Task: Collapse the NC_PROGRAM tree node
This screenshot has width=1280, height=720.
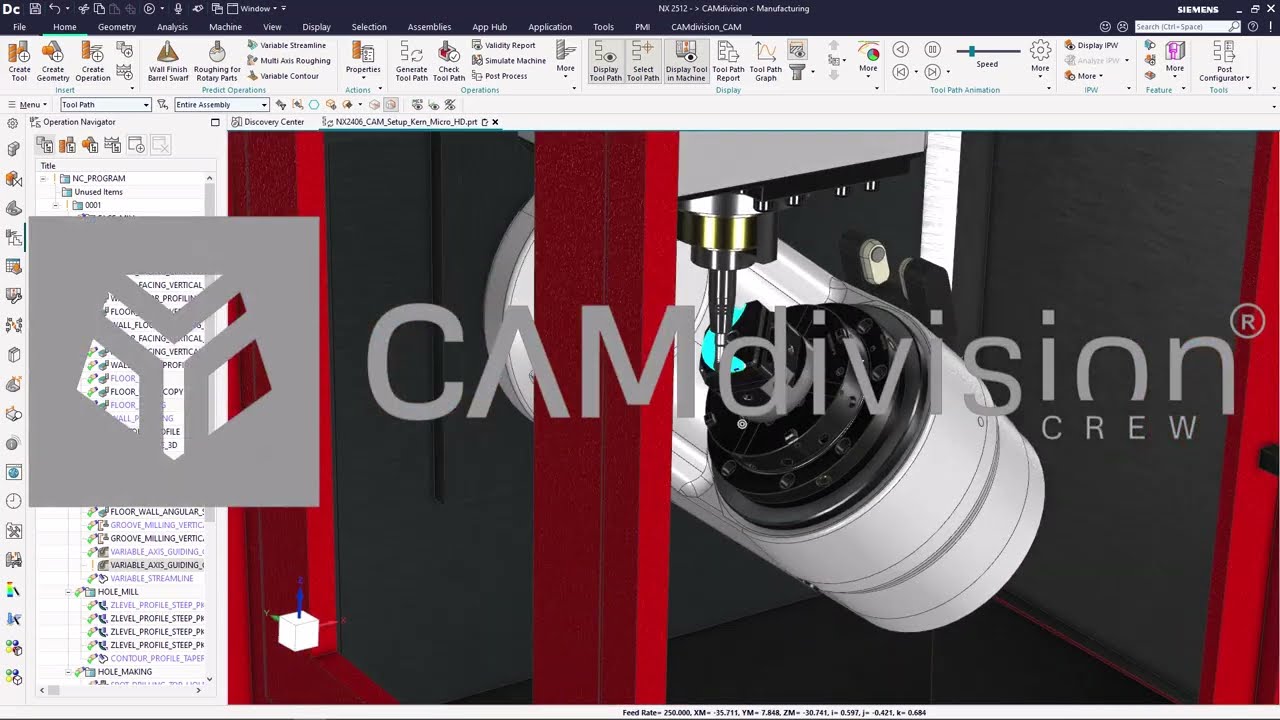Action: [x=43, y=178]
